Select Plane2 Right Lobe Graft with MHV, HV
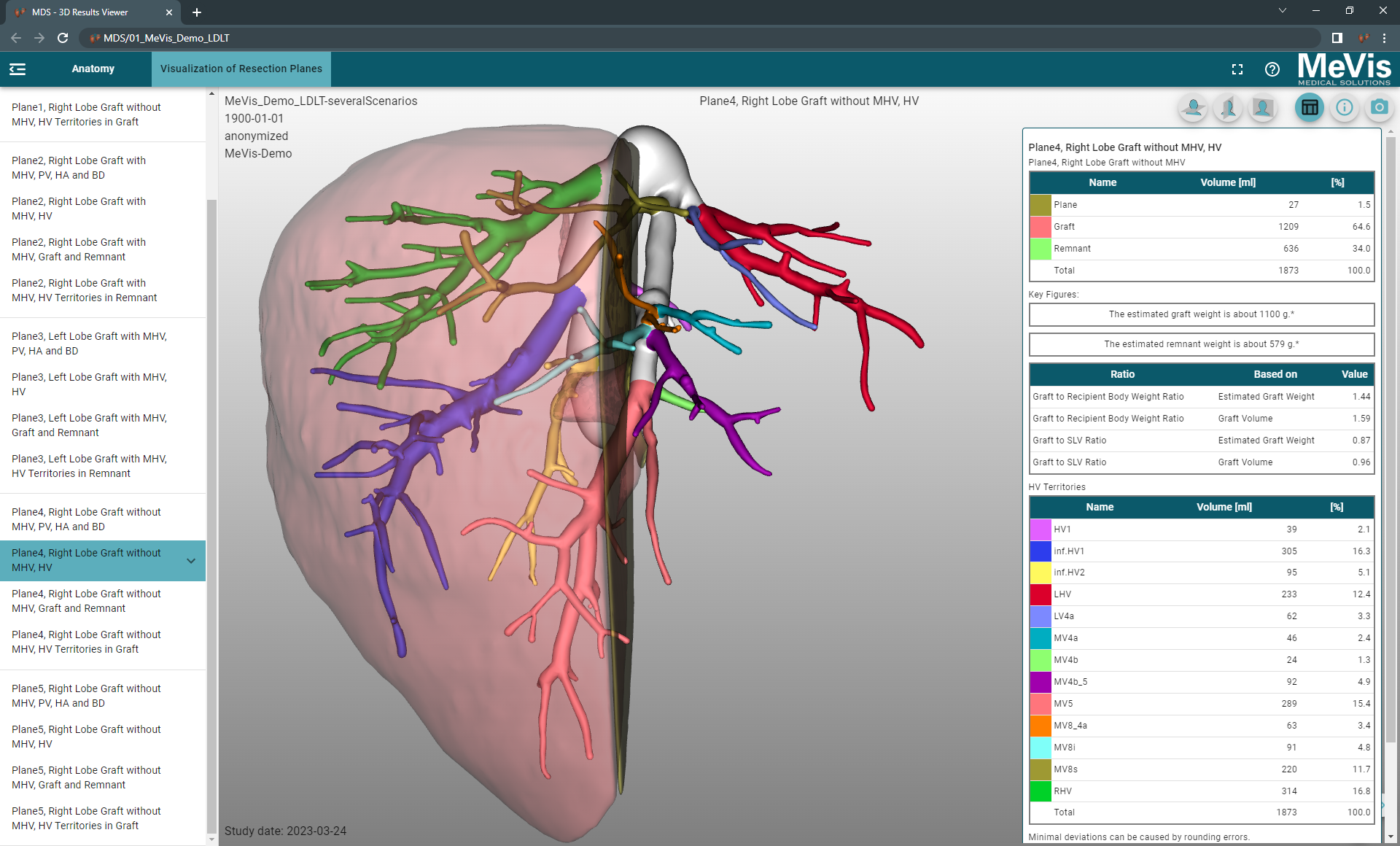The image size is (1400, 846). click(103, 209)
